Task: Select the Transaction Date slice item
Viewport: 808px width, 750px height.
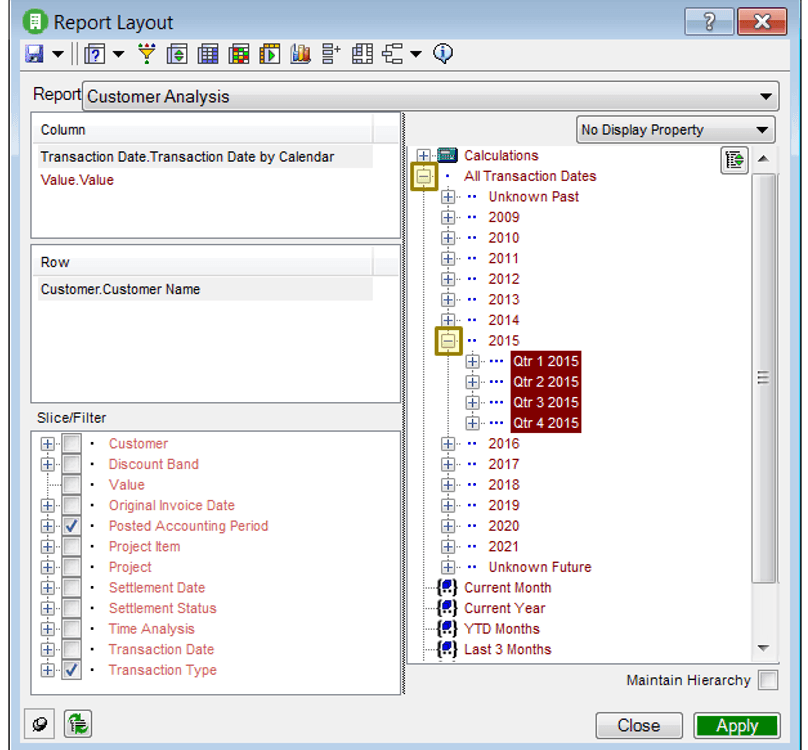Action: click(161, 649)
